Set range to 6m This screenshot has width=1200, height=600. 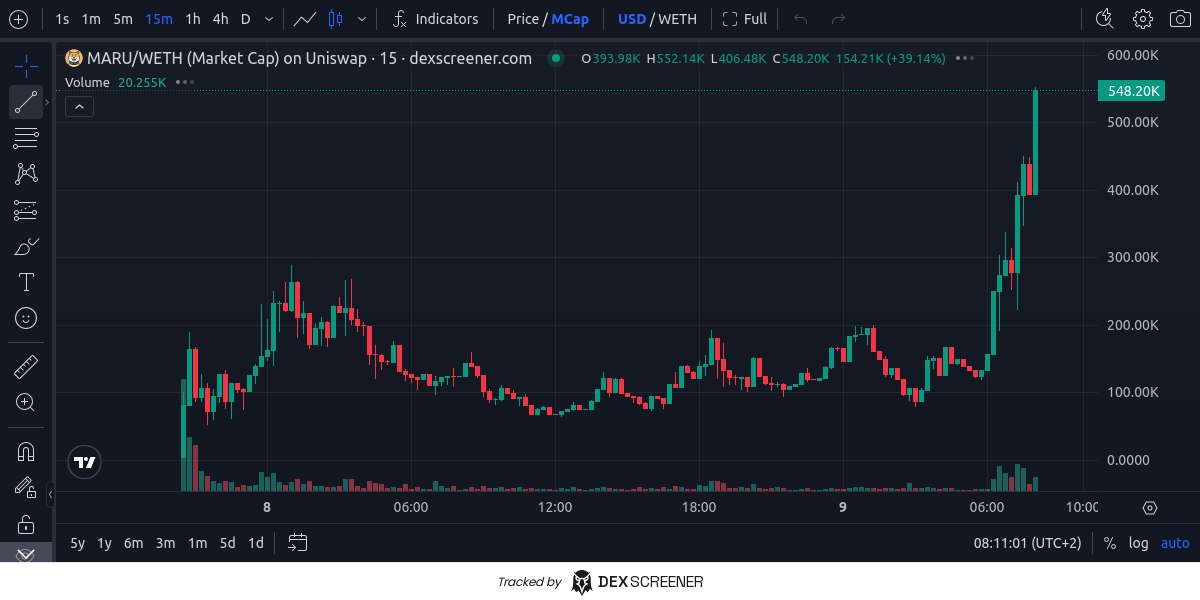133,543
